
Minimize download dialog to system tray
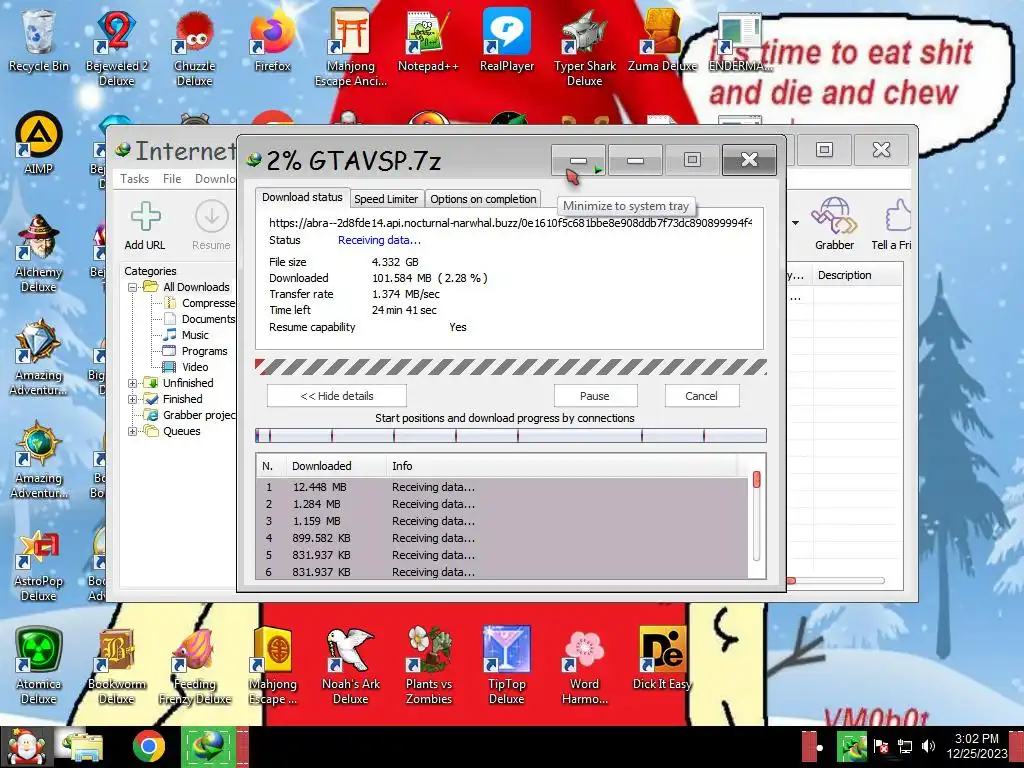[578, 160]
